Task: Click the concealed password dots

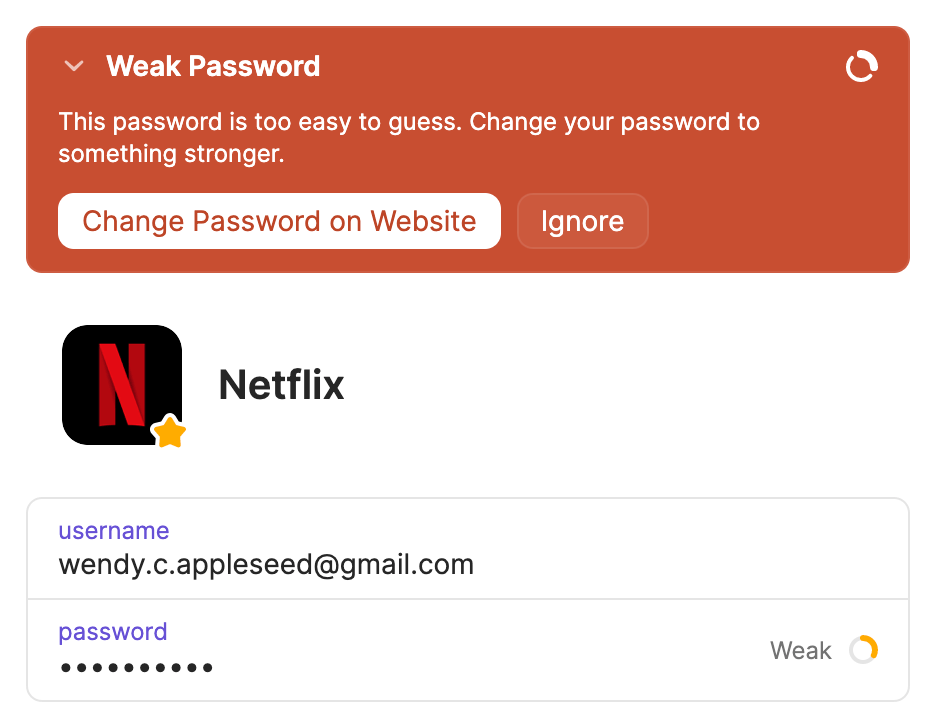Action: 136,667
